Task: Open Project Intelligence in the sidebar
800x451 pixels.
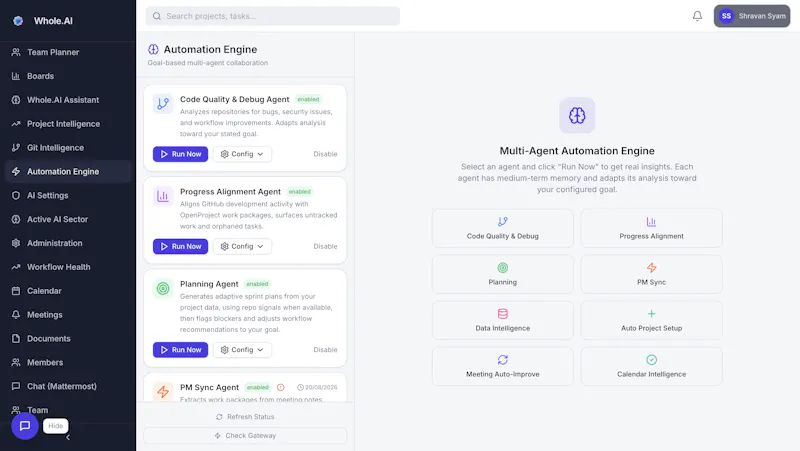Action: coord(67,124)
